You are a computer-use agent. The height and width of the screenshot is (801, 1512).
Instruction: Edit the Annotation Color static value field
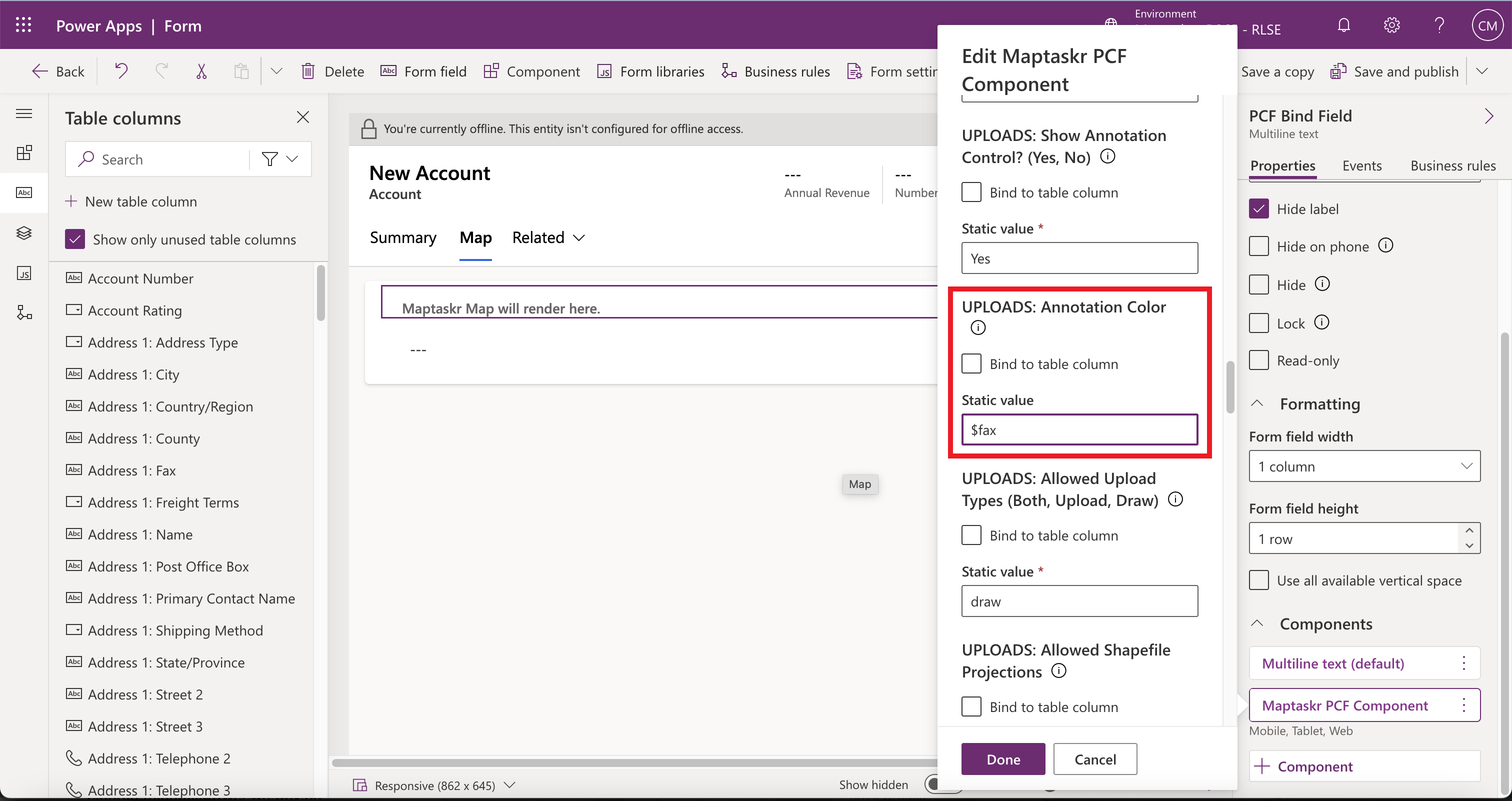coord(1080,429)
